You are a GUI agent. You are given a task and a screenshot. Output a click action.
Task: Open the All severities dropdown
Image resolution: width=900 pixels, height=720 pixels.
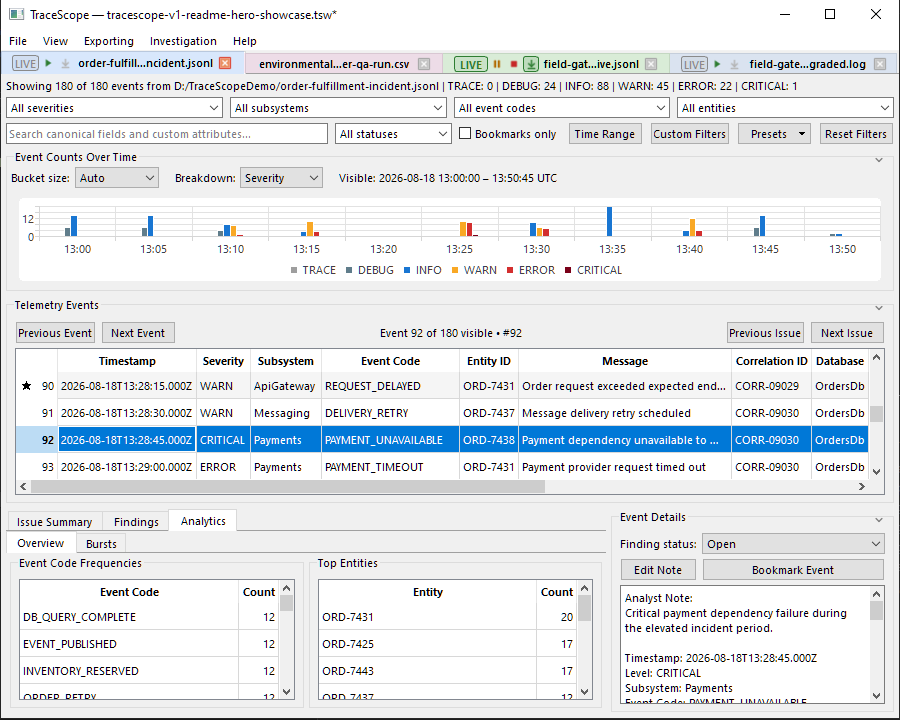pos(114,108)
